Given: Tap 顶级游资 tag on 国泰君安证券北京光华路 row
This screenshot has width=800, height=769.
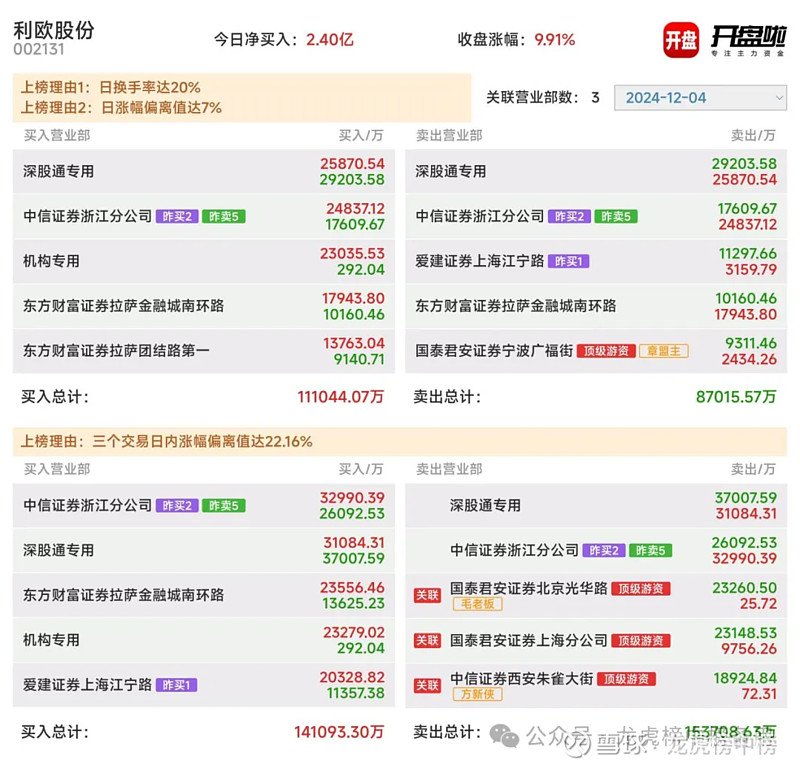Looking at the screenshot, I should coord(641,589).
